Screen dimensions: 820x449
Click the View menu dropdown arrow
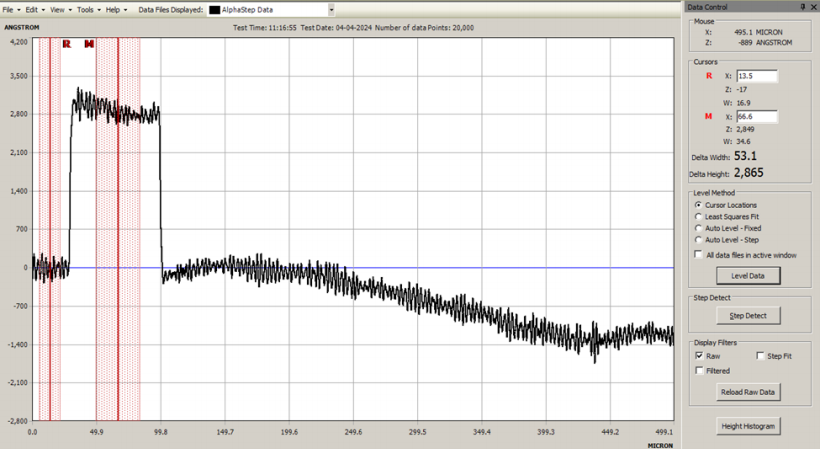[70, 10]
